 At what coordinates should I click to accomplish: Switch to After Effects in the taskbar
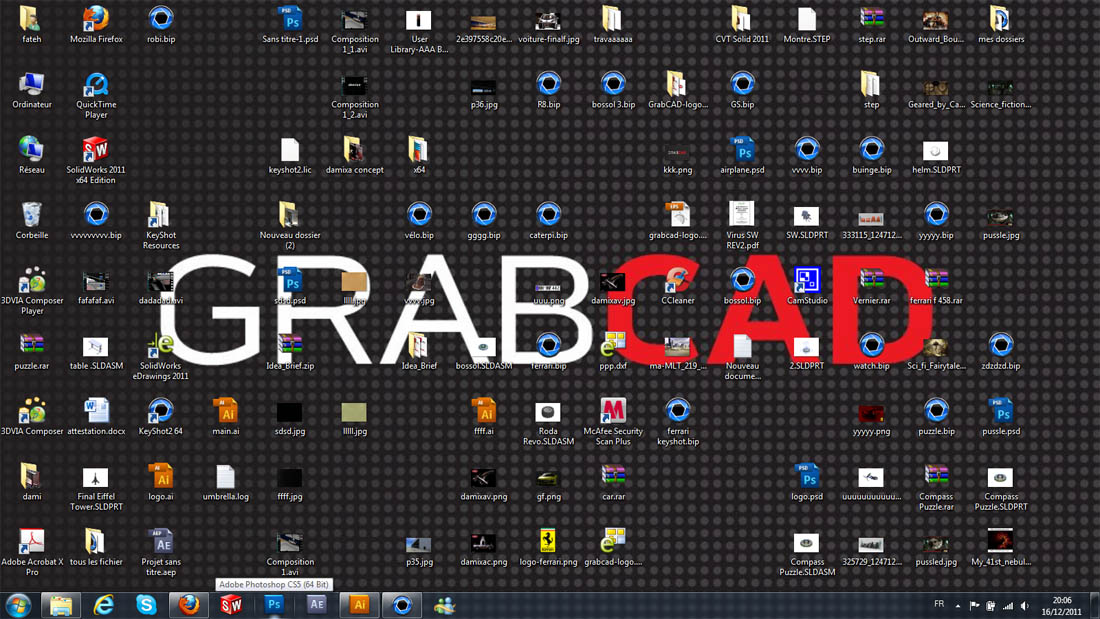click(x=316, y=605)
